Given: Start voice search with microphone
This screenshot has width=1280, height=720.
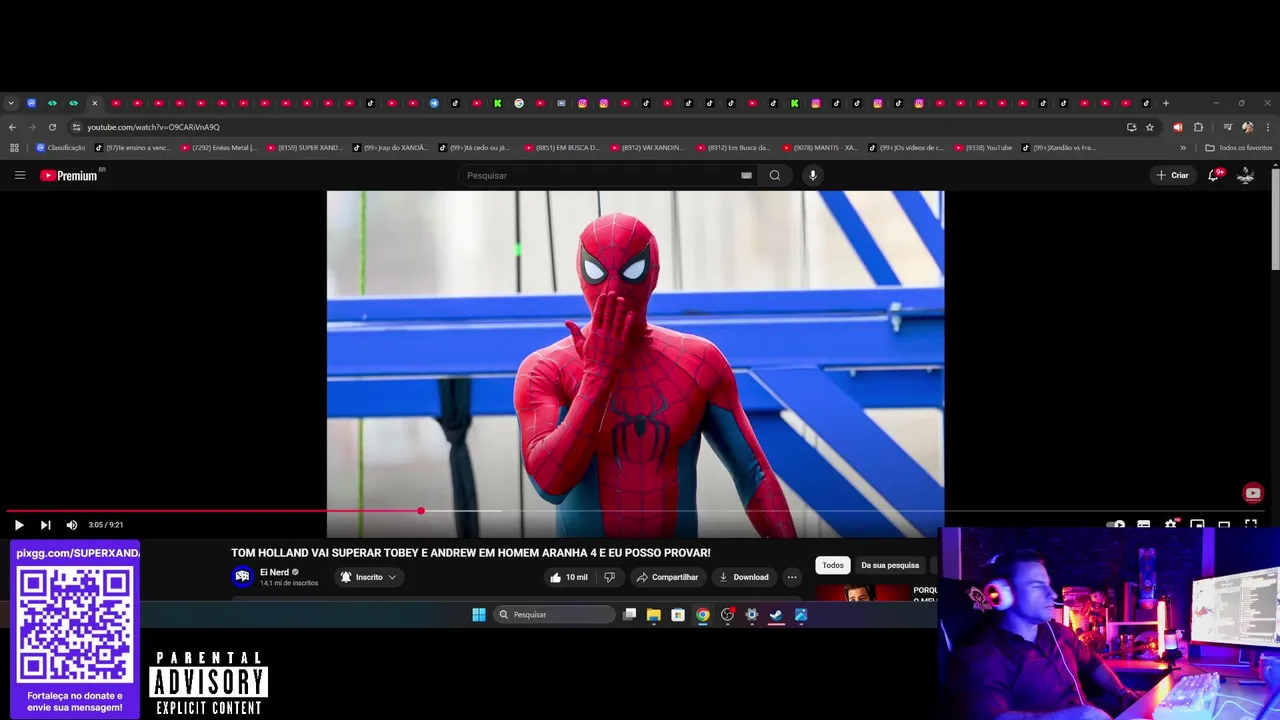Looking at the screenshot, I should pos(813,175).
